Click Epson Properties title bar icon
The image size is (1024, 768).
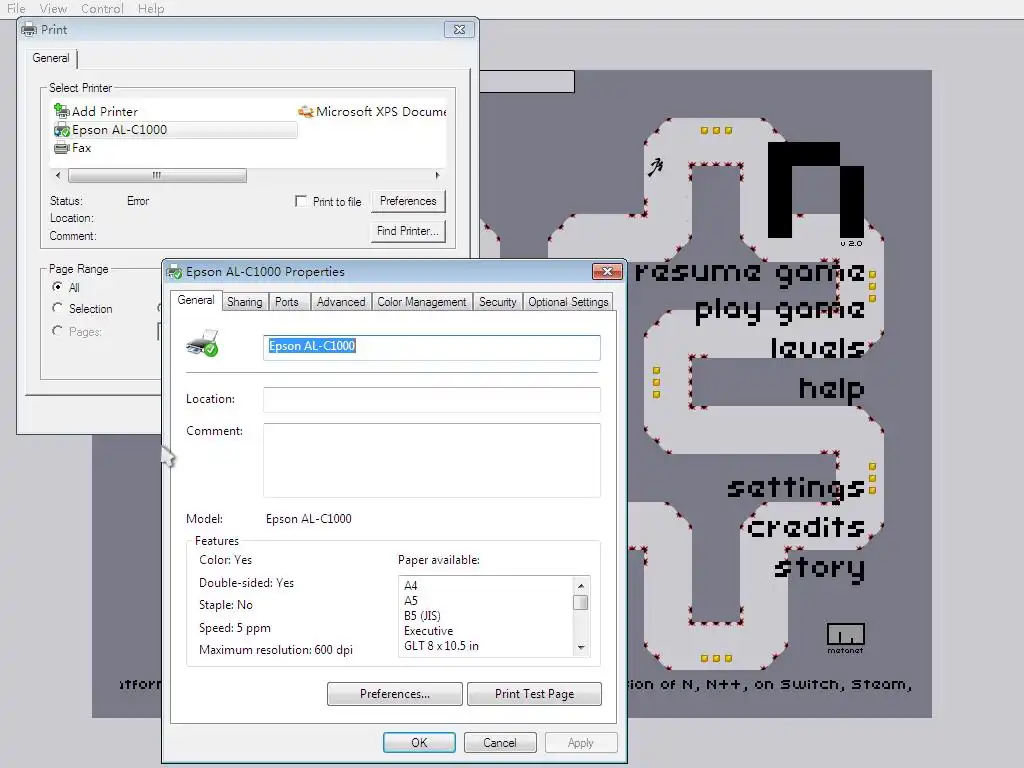tap(174, 272)
